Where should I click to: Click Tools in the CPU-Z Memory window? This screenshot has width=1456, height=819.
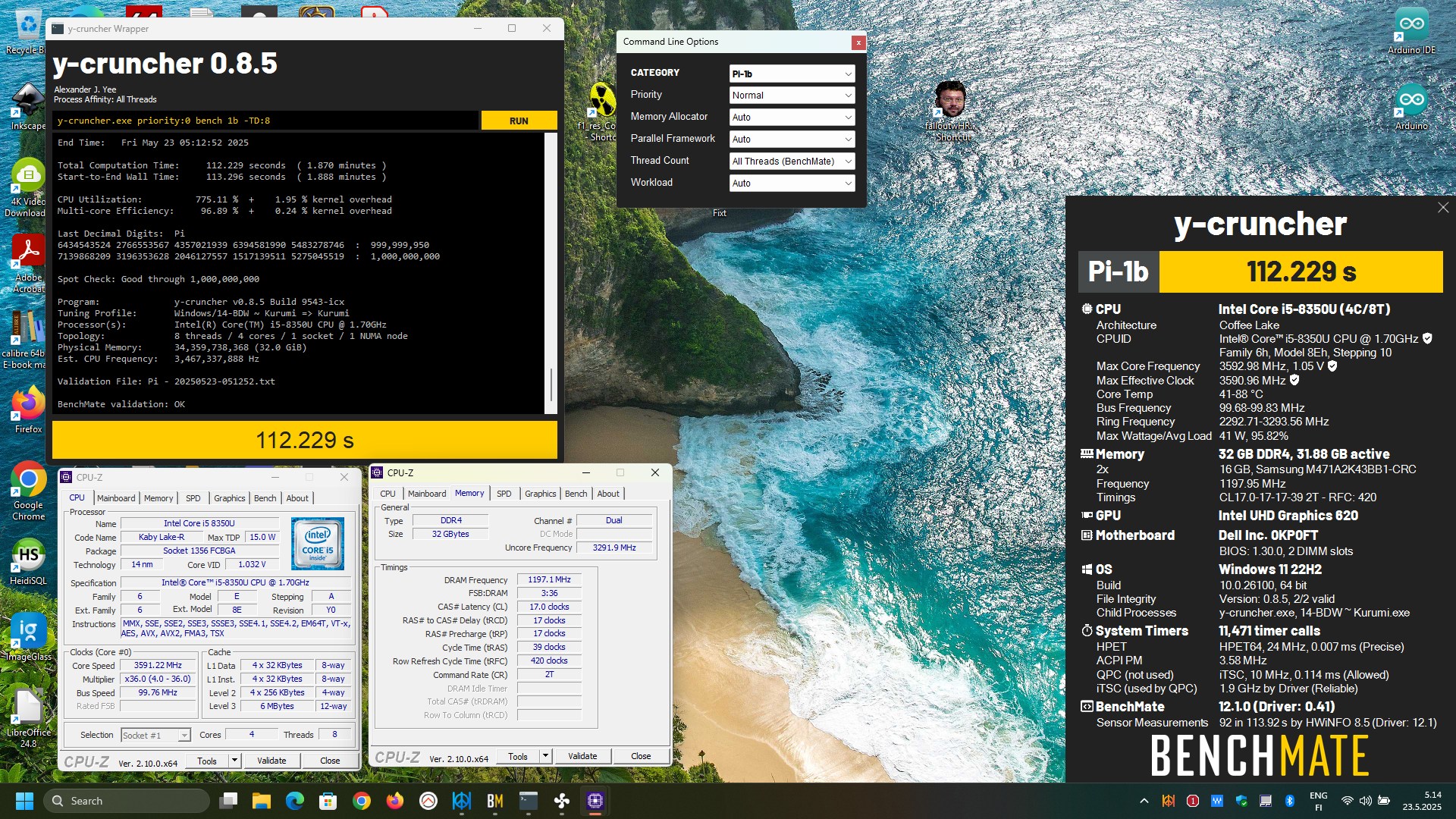click(x=518, y=756)
